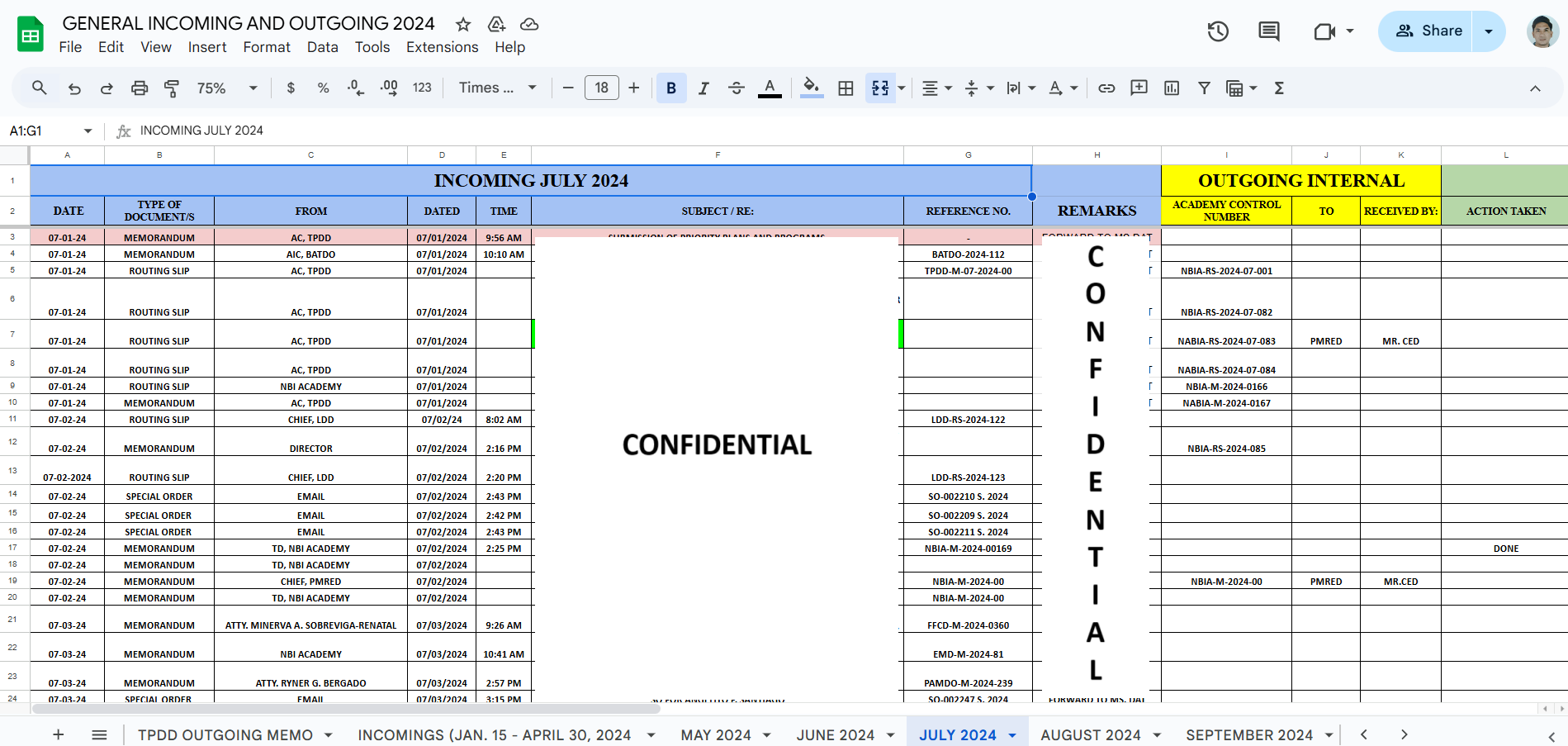Screen dimensions: 1568x746
Task: Click the undo arrow icon
Action: click(74, 88)
